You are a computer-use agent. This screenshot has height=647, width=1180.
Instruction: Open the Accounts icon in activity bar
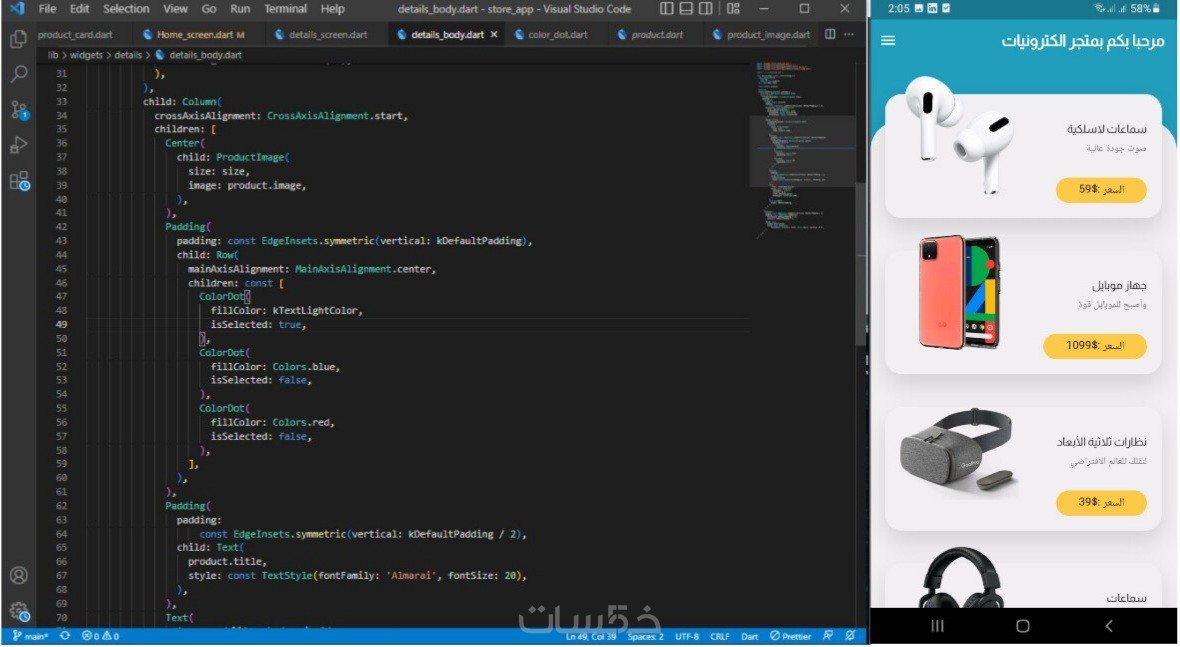(19, 576)
